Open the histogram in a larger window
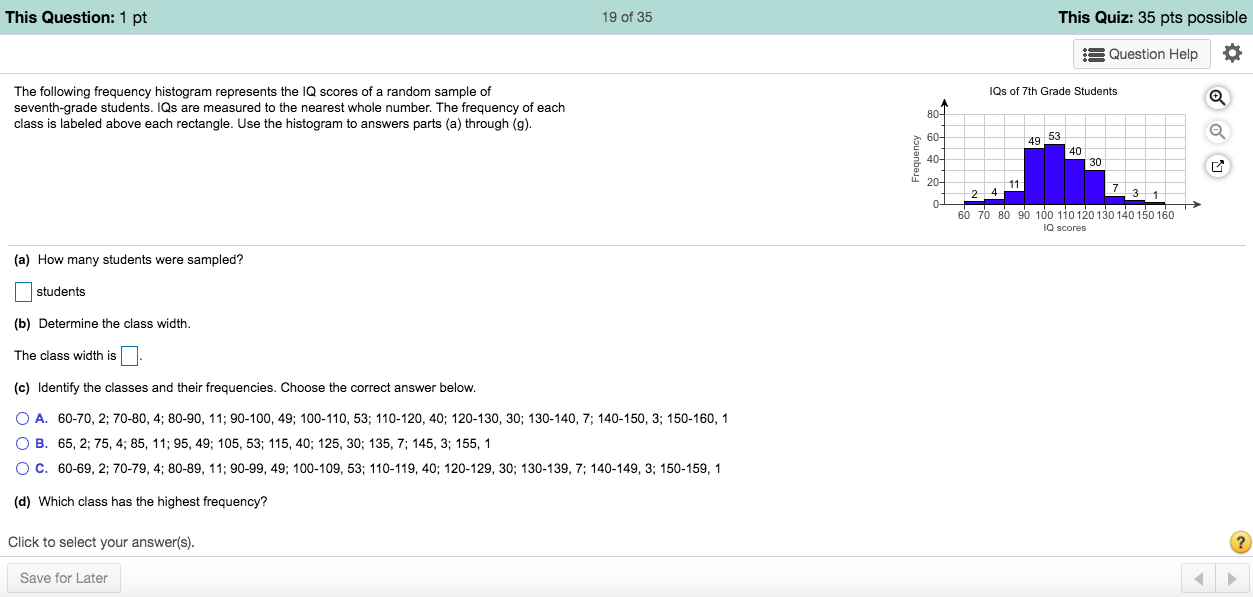The width and height of the screenshot is (1253, 597). tap(1216, 165)
